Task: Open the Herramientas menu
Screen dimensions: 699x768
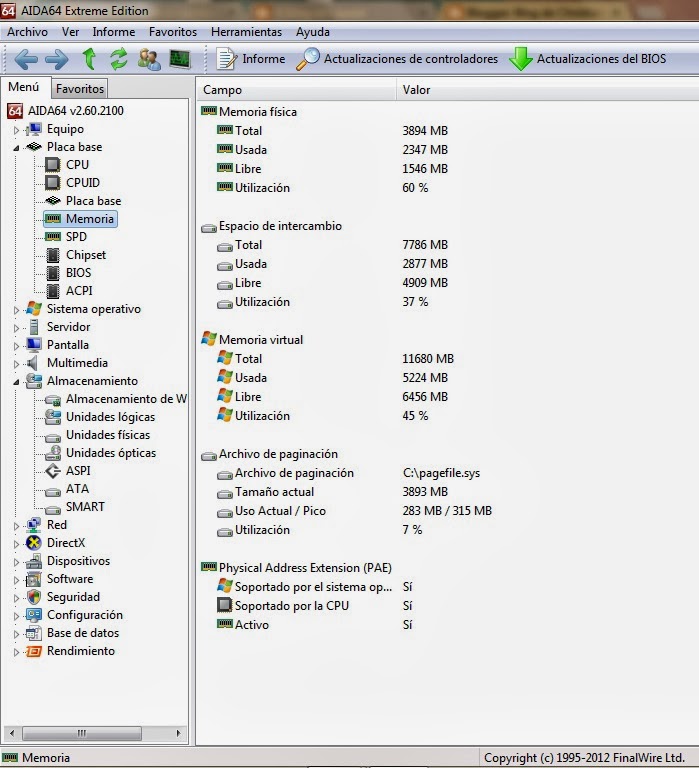Action: pyautogui.click(x=246, y=32)
